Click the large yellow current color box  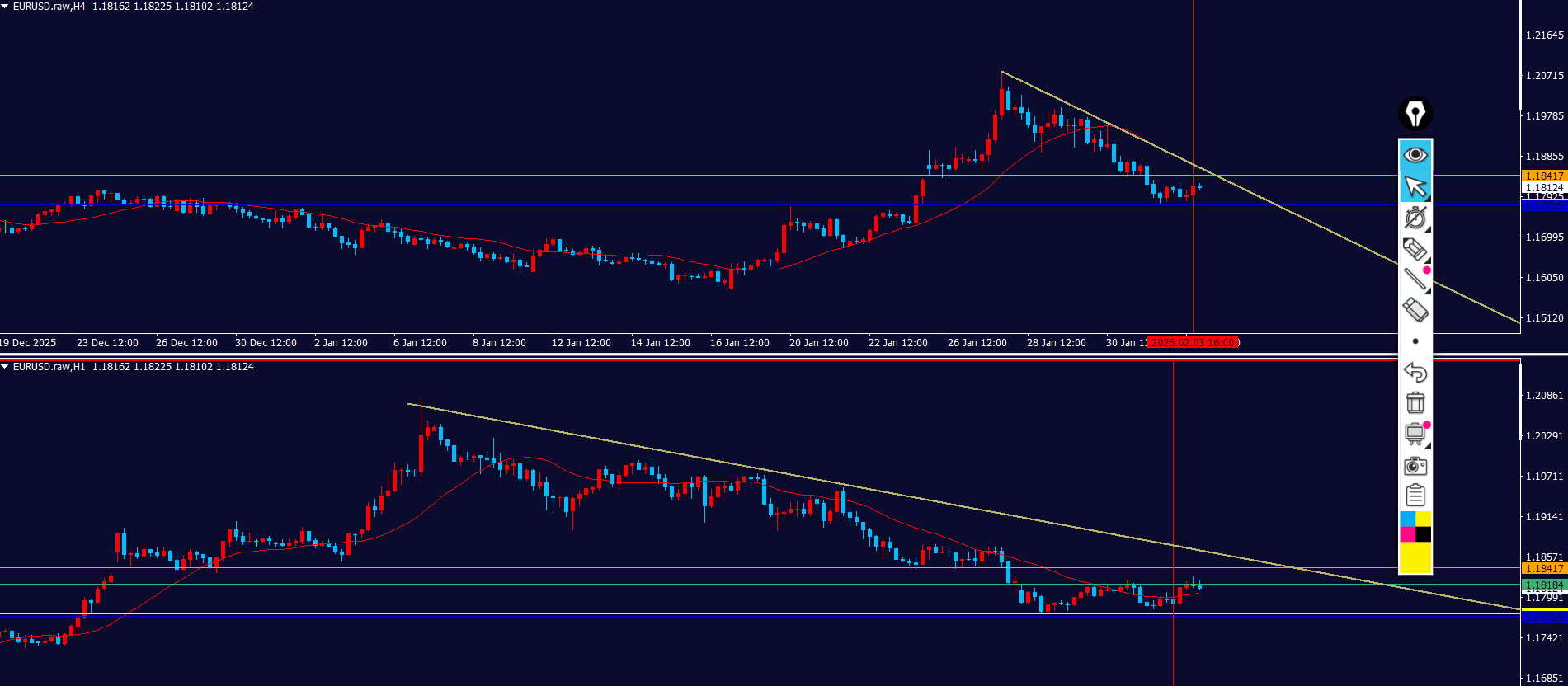click(1415, 558)
